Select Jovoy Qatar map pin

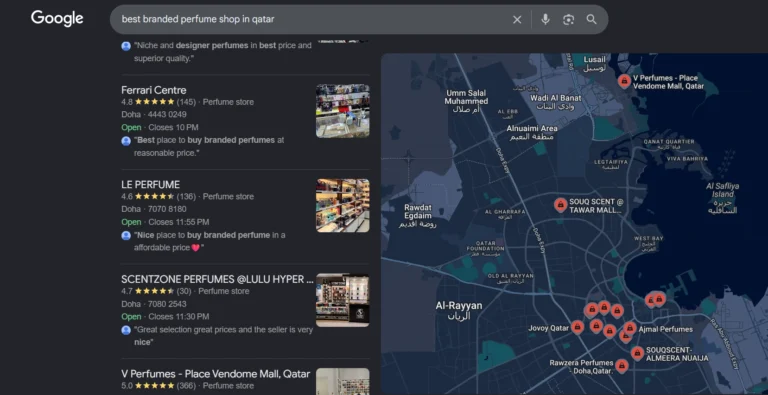[x=577, y=327]
